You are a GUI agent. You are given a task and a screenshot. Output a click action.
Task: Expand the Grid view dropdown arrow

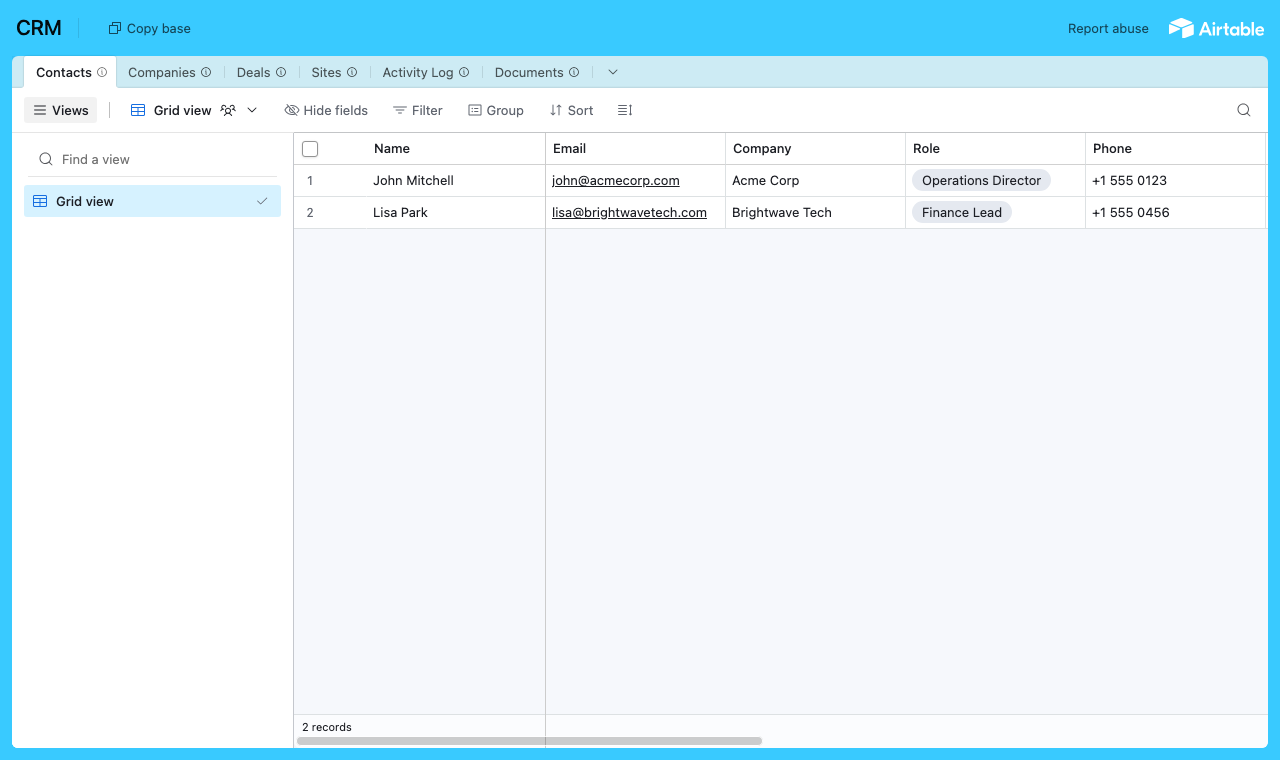(252, 110)
